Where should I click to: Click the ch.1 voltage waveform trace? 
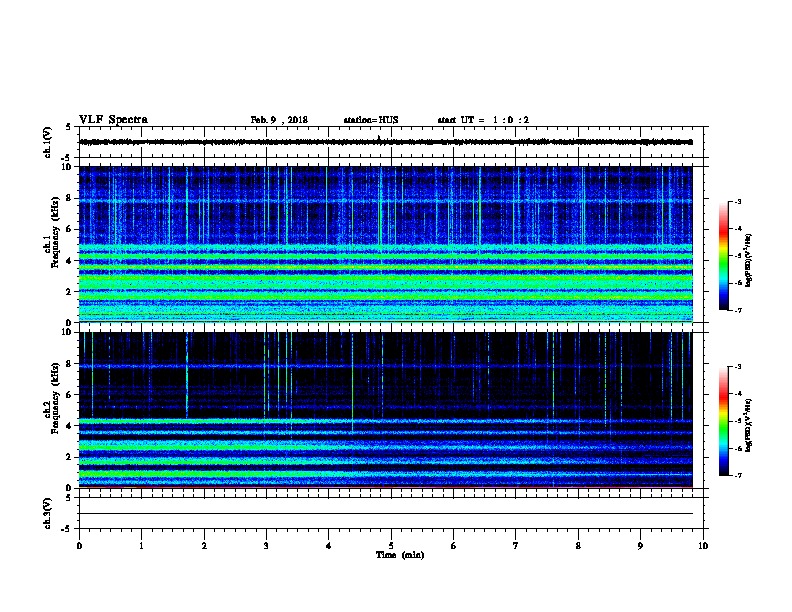[386, 142]
